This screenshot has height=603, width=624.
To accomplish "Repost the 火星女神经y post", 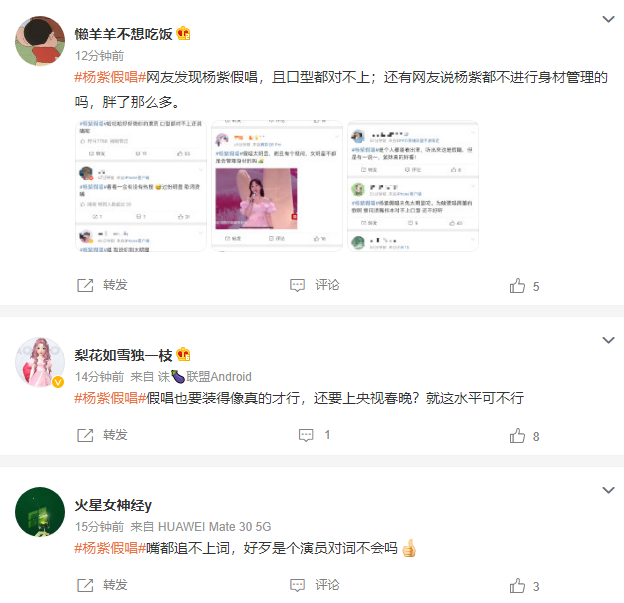I will click(102, 585).
